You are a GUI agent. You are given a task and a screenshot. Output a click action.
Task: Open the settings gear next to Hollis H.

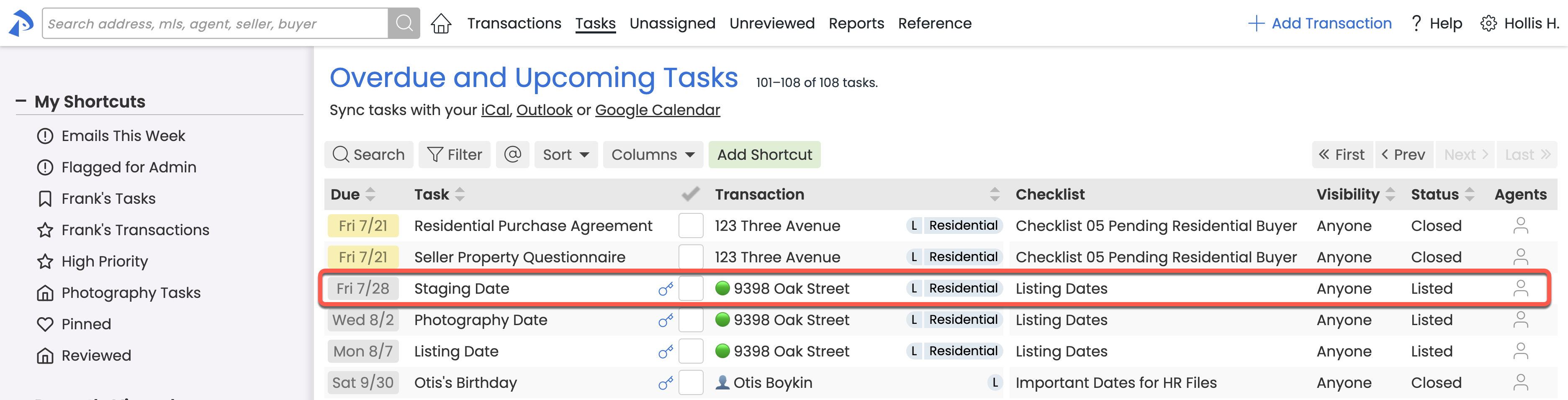coord(1488,24)
